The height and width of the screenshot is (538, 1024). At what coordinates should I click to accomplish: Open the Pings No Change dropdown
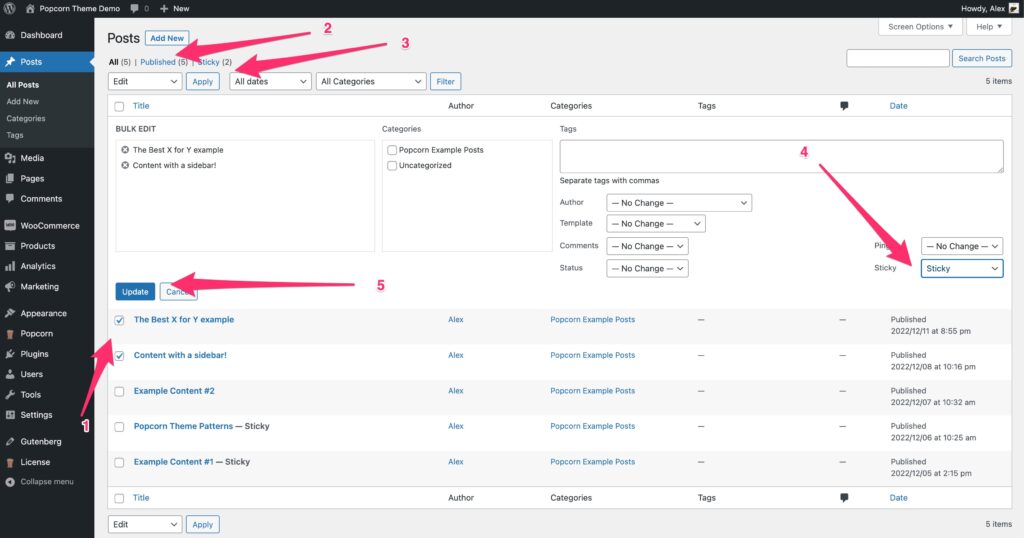(x=962, y=246)
